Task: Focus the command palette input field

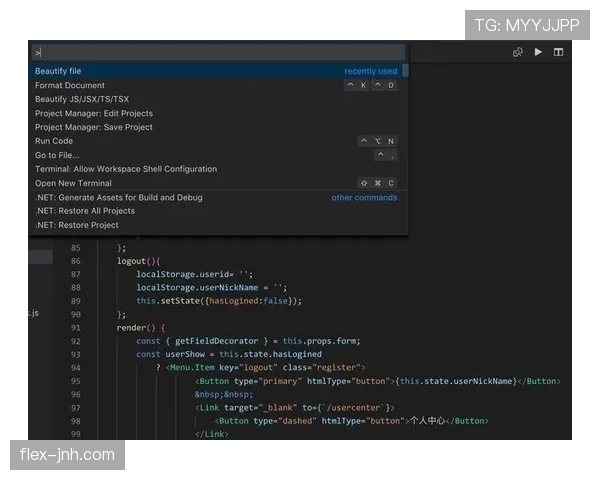Action: click(216, 52)
